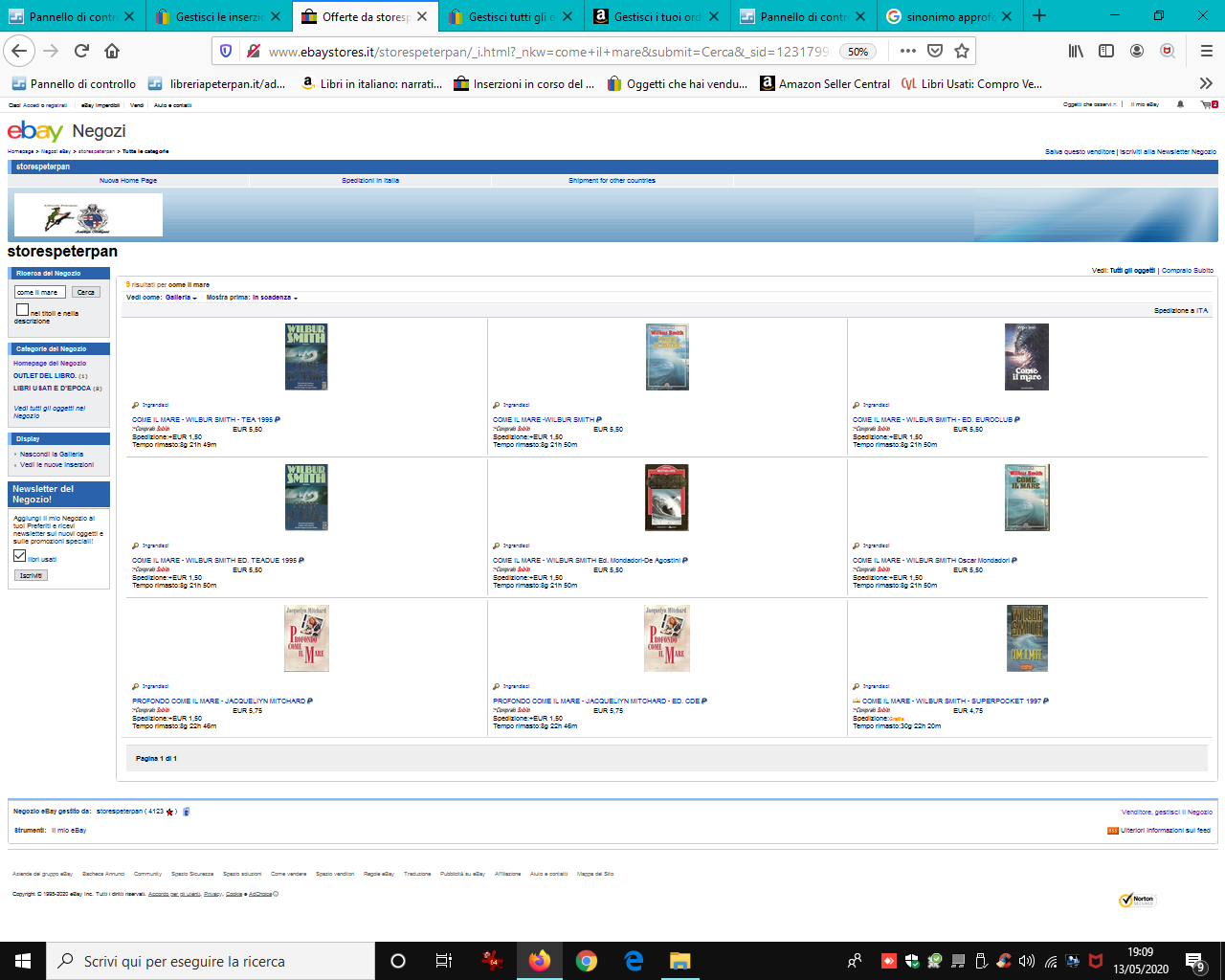Click the browser URL address bar

tap(547, 51)
